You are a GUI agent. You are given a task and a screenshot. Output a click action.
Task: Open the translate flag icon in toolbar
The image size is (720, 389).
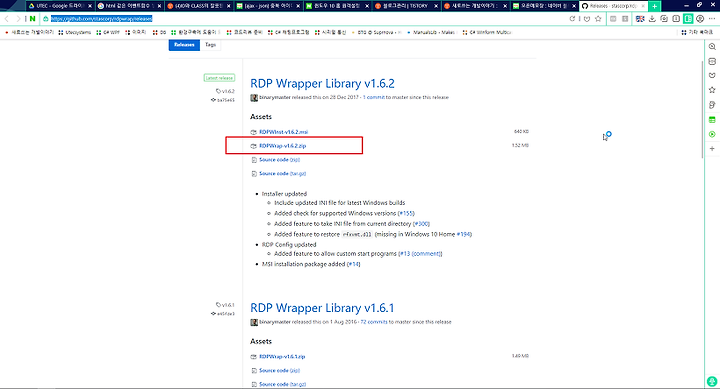(x=640, y=19)
